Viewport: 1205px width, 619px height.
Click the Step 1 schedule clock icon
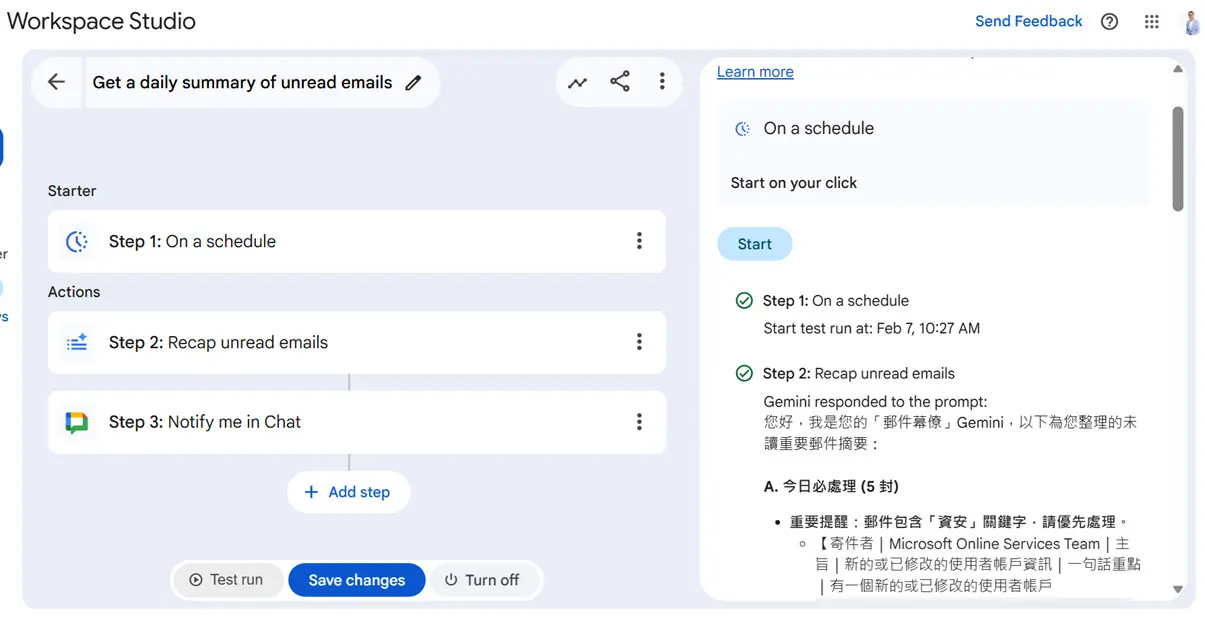(x=77, y=241)
